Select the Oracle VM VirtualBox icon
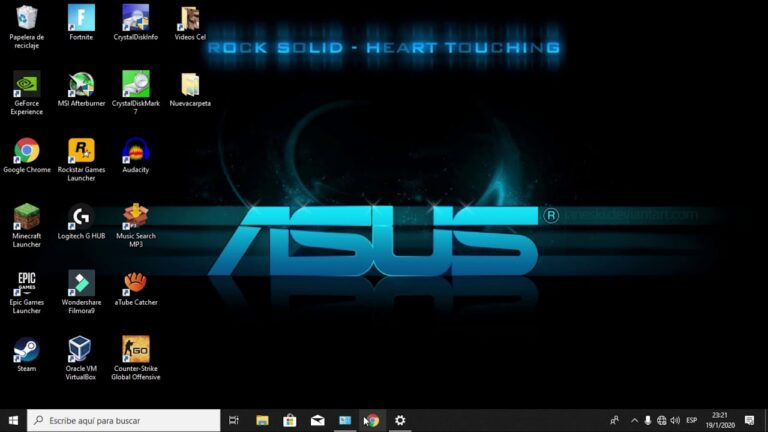This screenshot has height=432, width=768. pos(81,359)
